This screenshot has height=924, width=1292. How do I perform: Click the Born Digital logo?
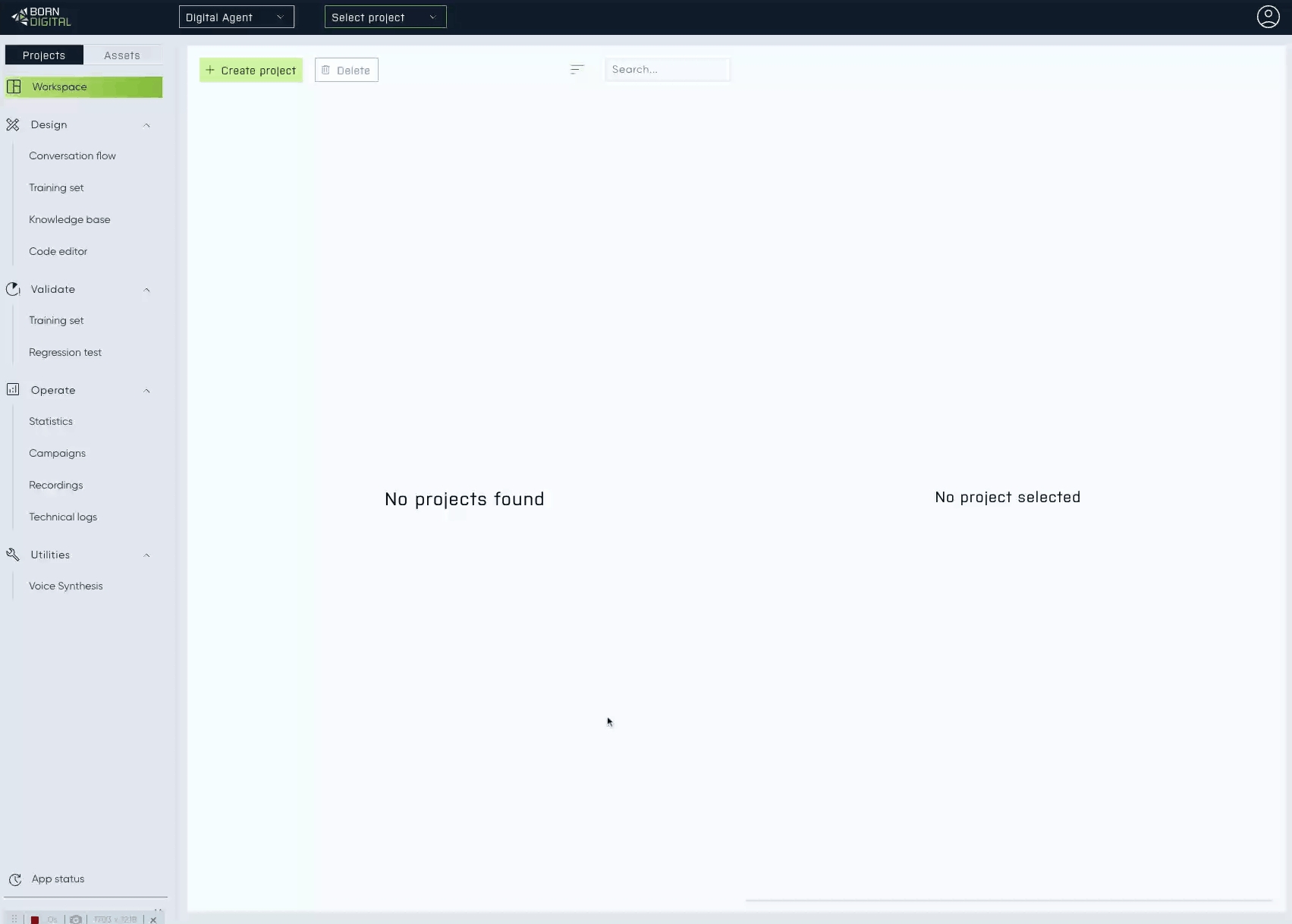coord(42,17)
